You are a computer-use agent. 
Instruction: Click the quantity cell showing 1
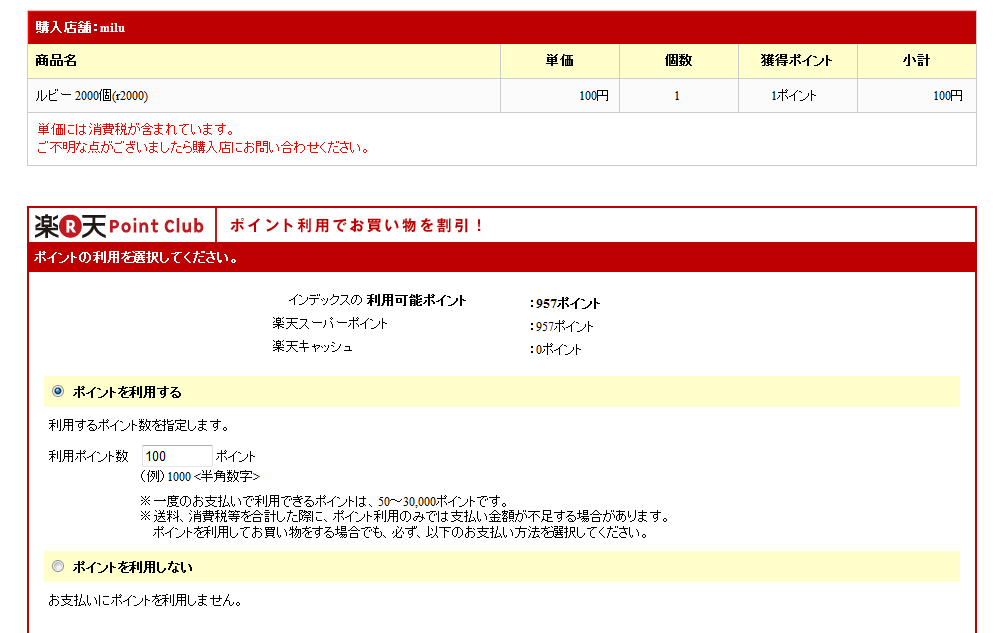[677, 96]
